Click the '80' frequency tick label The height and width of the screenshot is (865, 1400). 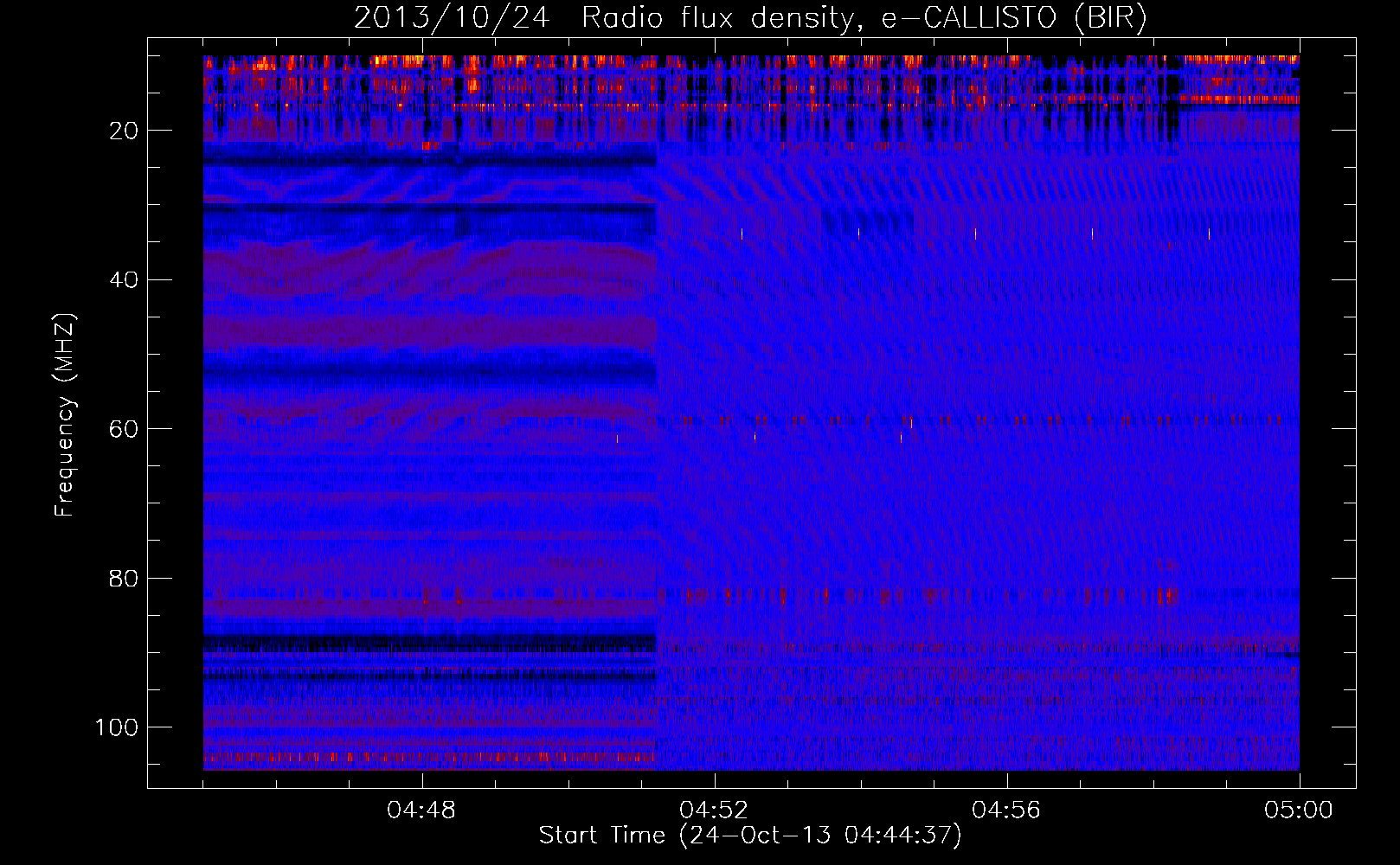pyautogui.click(x=125, y=578)
